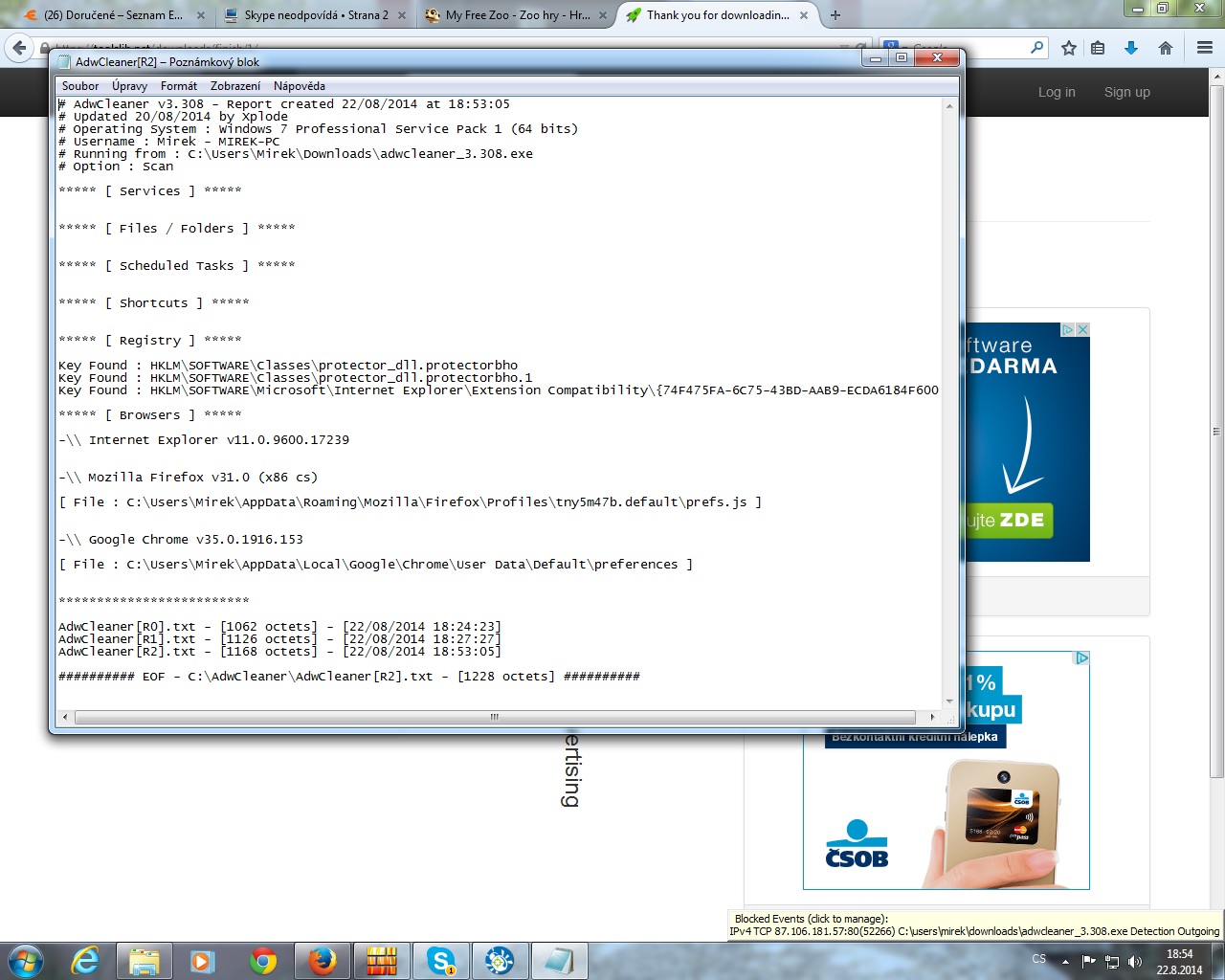Click the '[ Scheduled Tasks ]' section heading
The height and width of the screenshot is (980, 1225).
coord(177,266)
